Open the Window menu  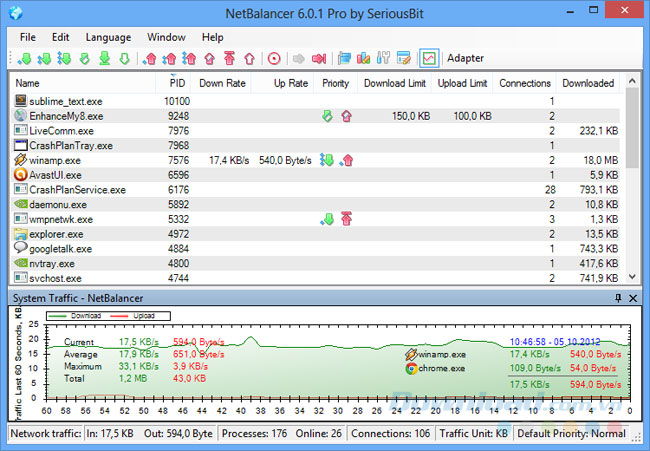coord(166,37)
